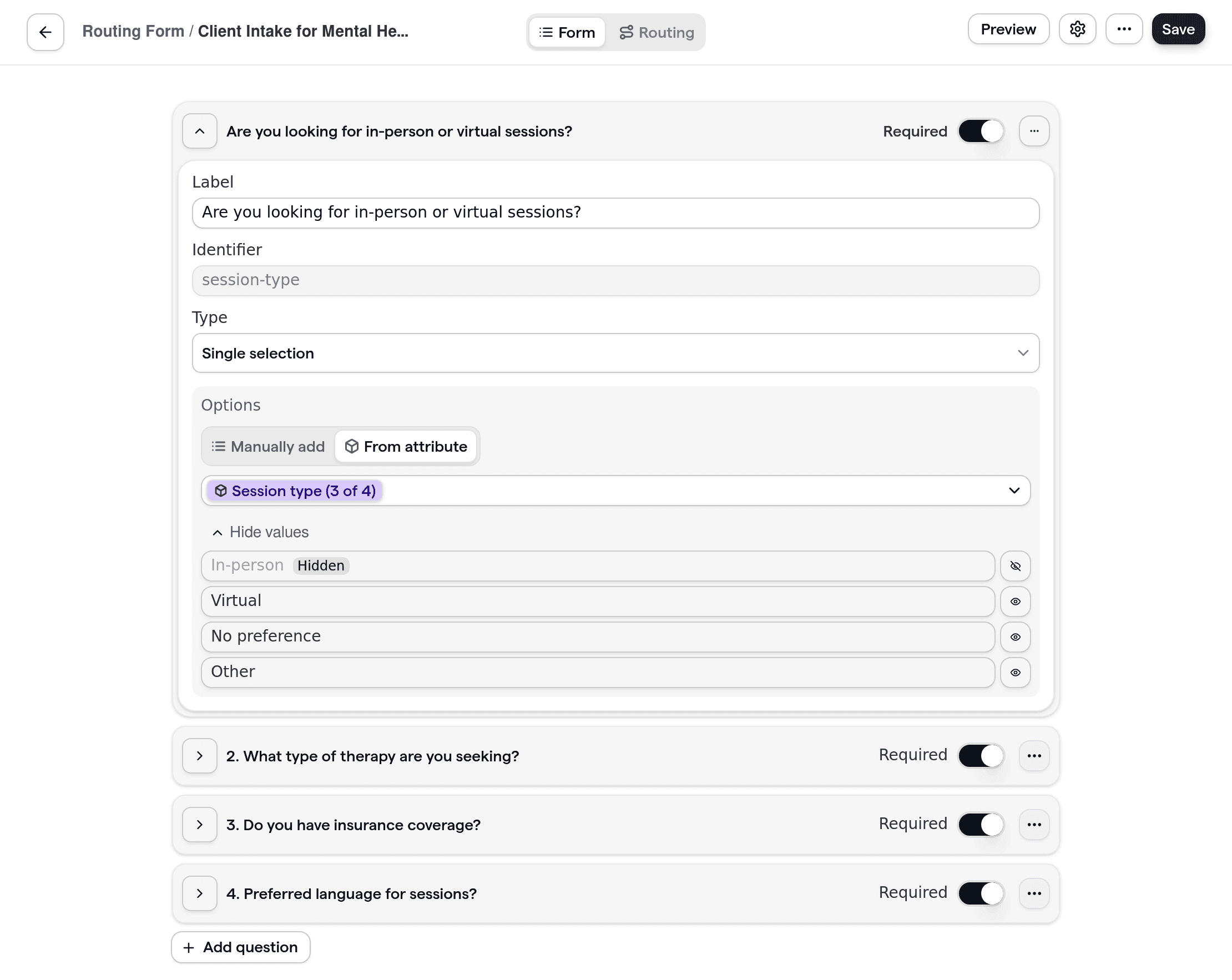Click the back arrow to exit the form editor
The image size is (1232, 980).
pos(44,32)
